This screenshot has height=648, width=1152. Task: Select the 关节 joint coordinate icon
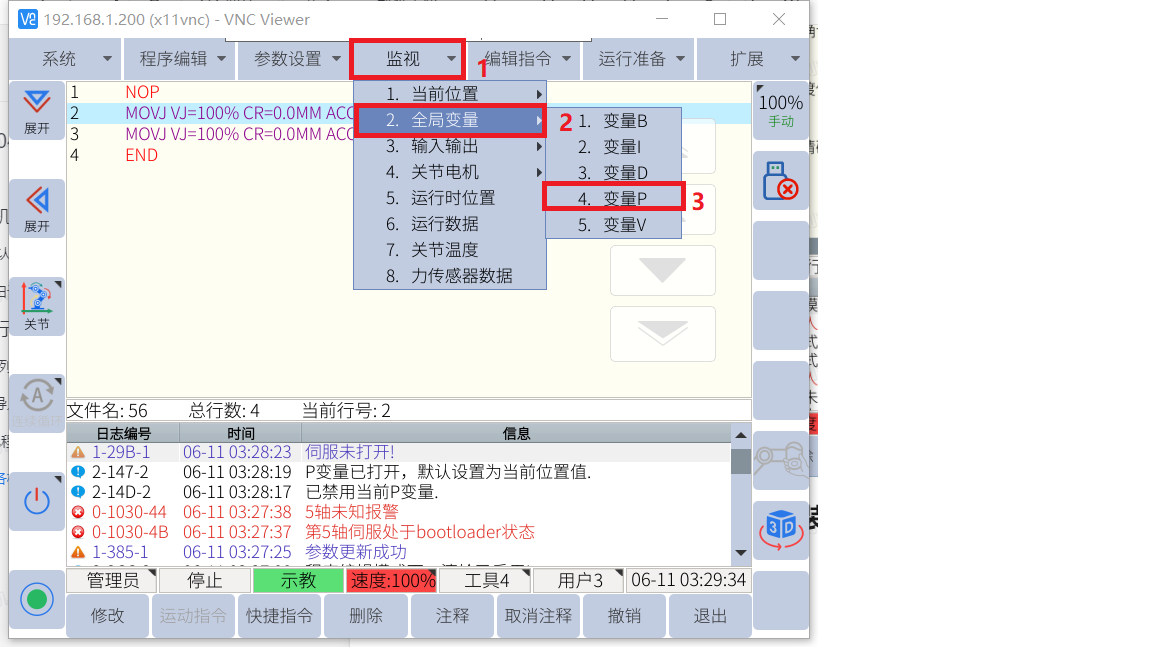pos(37,306)
